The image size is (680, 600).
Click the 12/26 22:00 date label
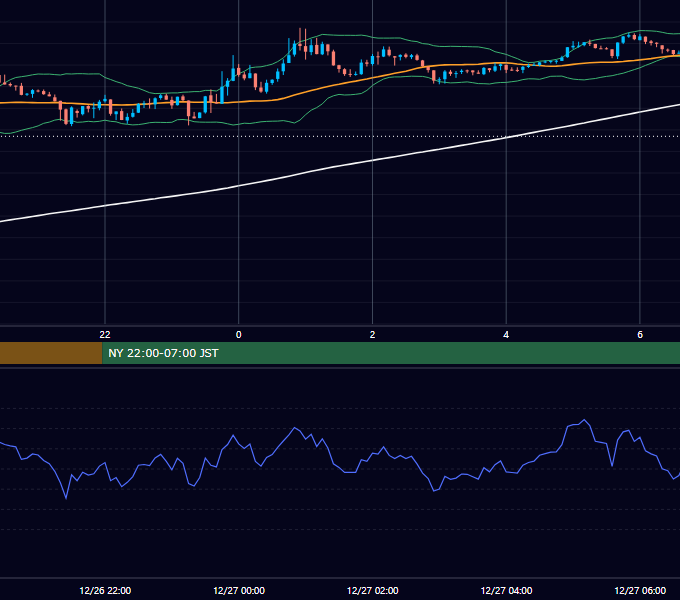tap(105, 590)
